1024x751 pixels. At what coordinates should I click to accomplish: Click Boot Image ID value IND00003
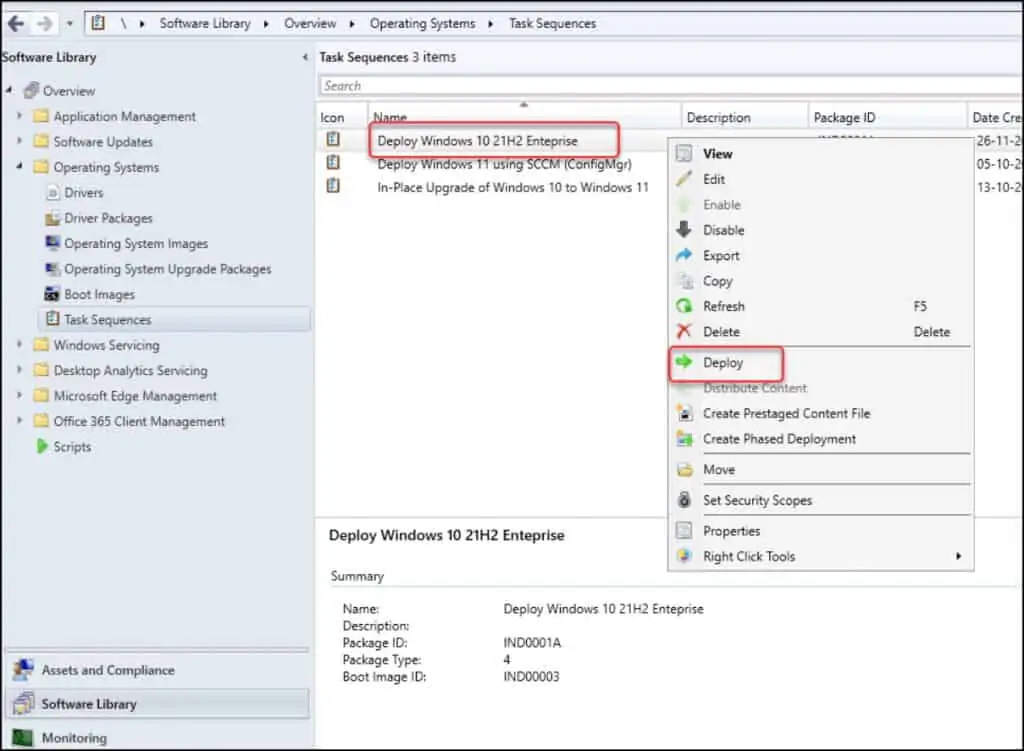[531, 677]
